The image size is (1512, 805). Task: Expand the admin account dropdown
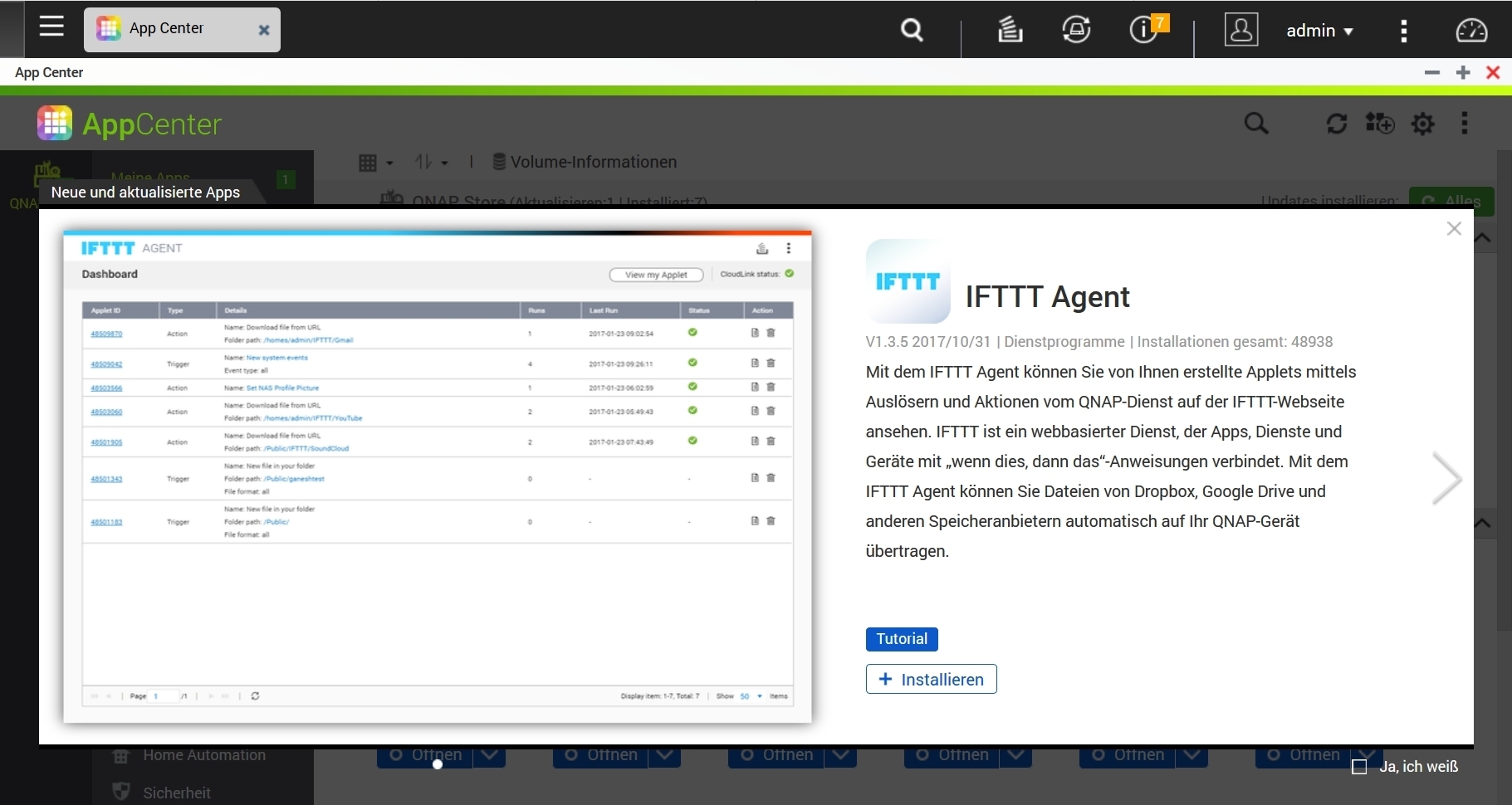[x=1319, y=31]
